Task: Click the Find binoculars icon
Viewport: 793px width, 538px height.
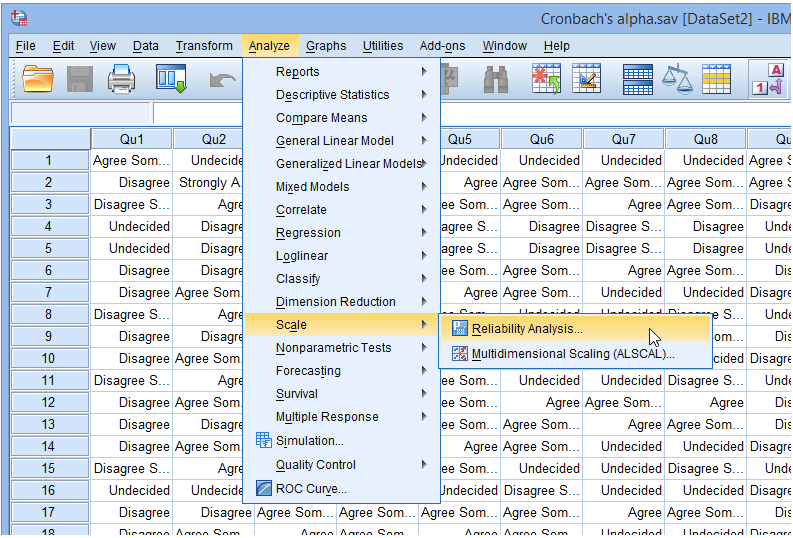Action: (x=496, y=78)
